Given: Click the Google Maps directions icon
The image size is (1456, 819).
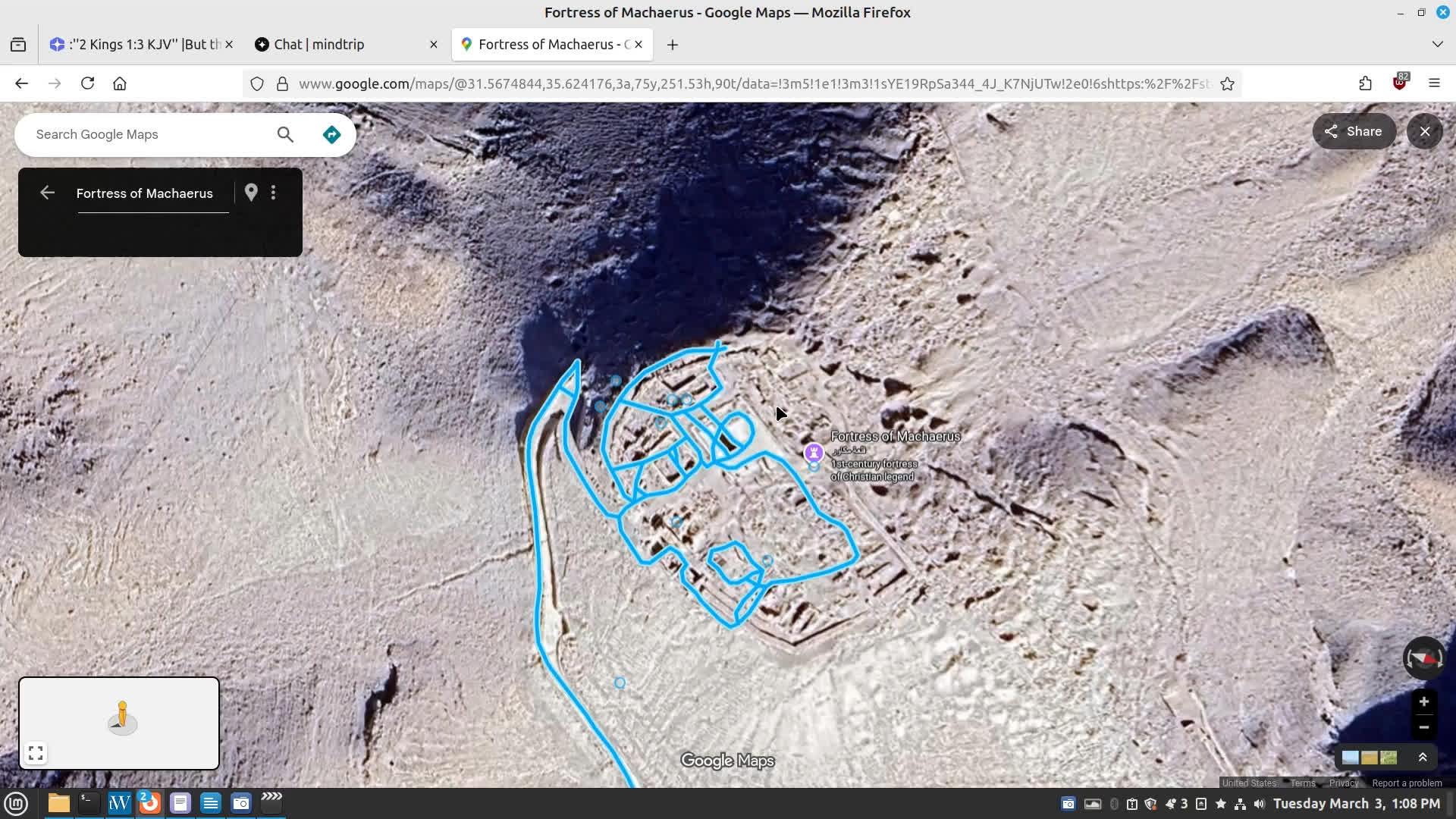Looking at the screenshot, I should pyautogui.click(x=331, y=135).
